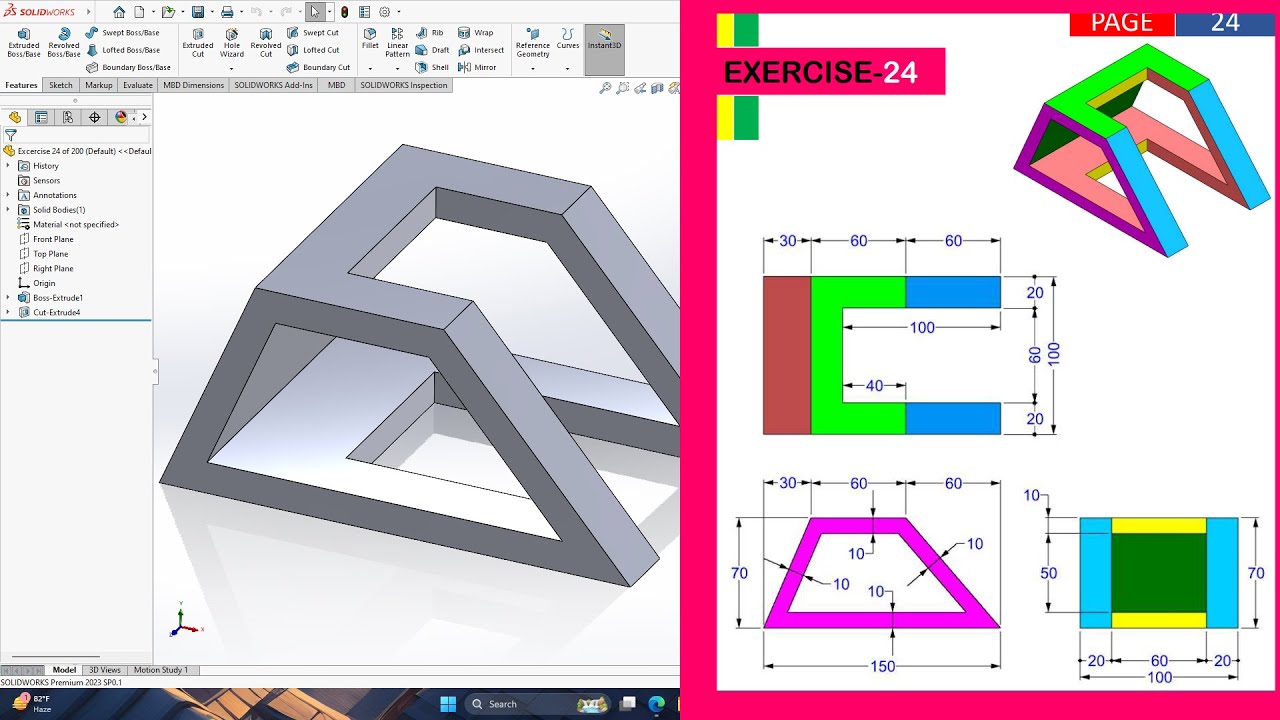
Task: Select the Revolved Boss/Base tool
Action: pyautogui.click(x=64, y=43)
